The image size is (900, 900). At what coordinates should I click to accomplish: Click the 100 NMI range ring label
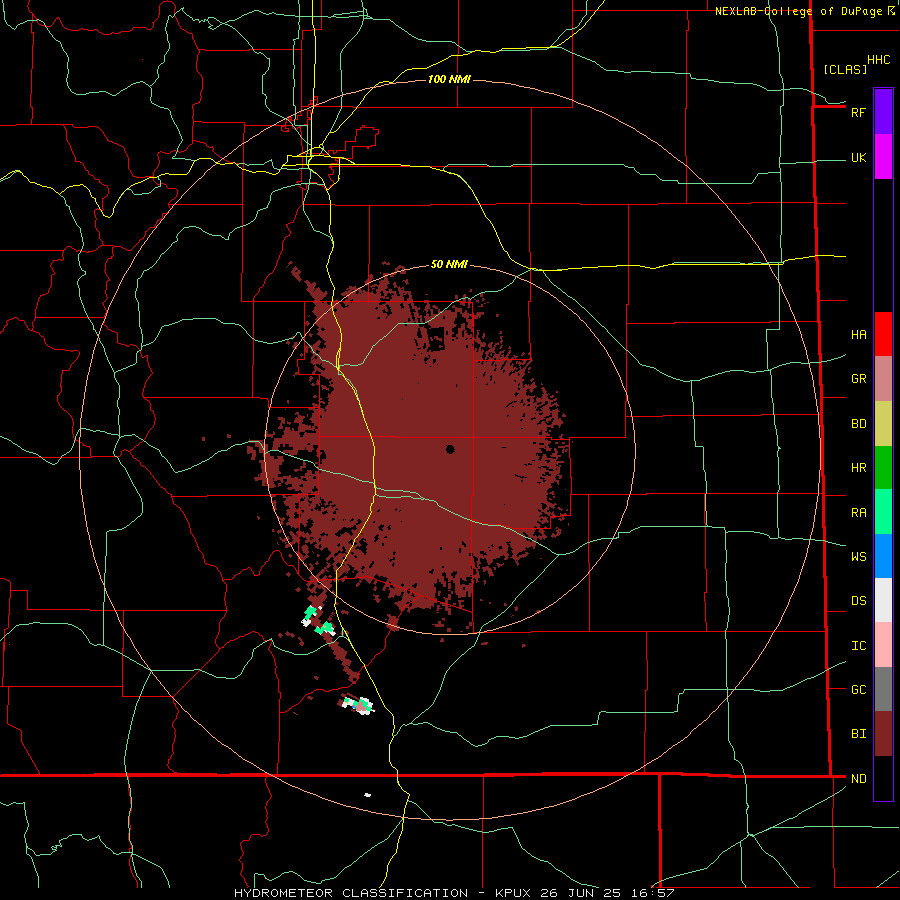pyautogui.click(x=449, y=79)
